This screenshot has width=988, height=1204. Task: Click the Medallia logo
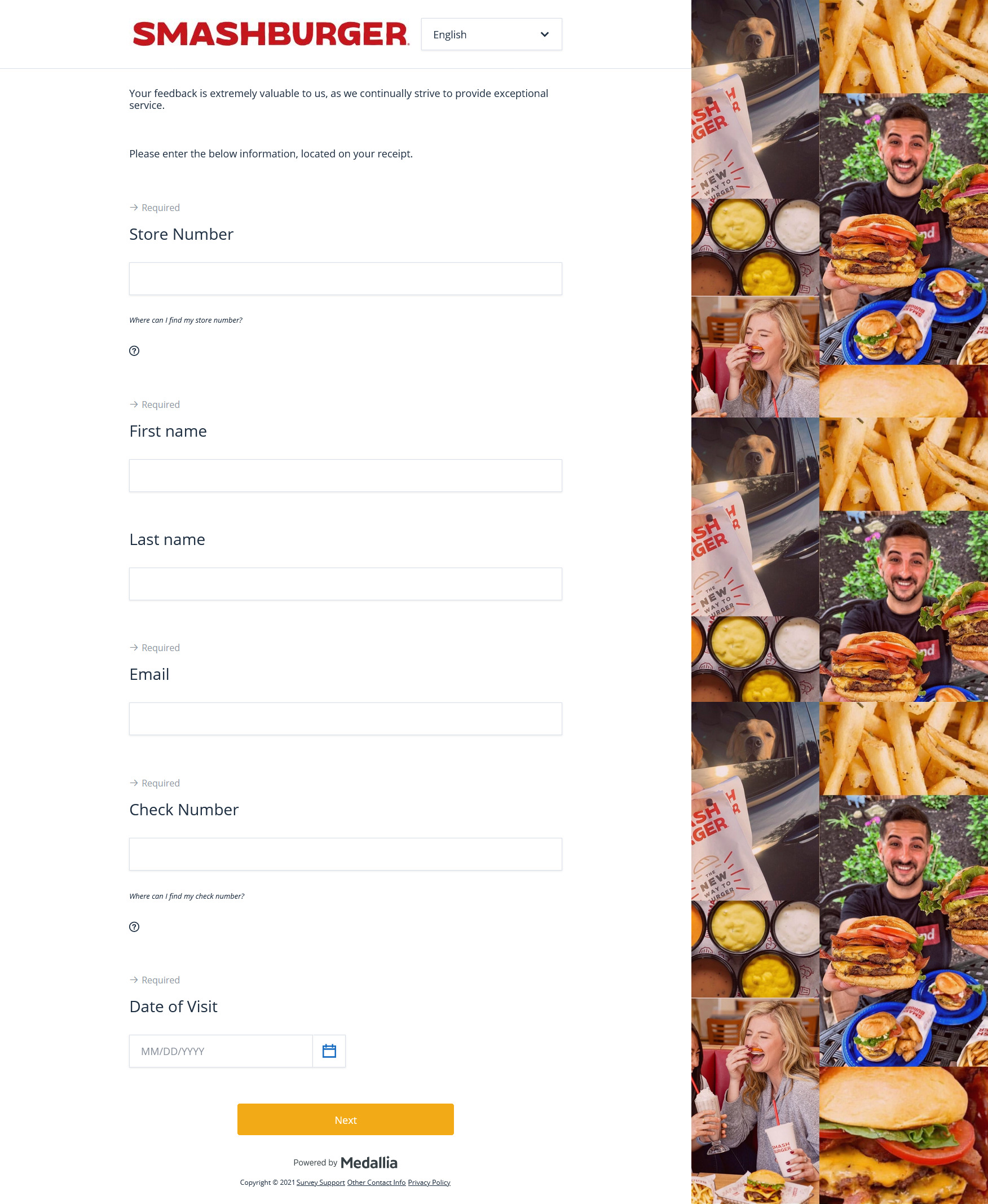tap(369, 1162)
